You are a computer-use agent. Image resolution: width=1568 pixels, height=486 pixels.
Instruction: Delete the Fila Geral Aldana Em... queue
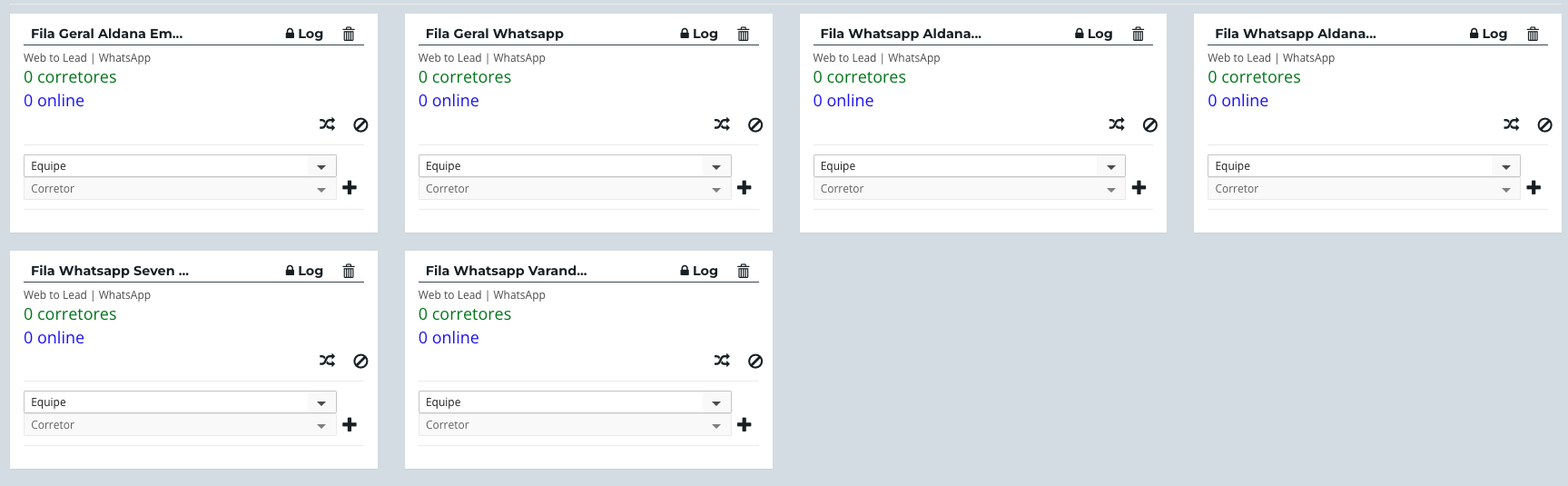[349, 34]
